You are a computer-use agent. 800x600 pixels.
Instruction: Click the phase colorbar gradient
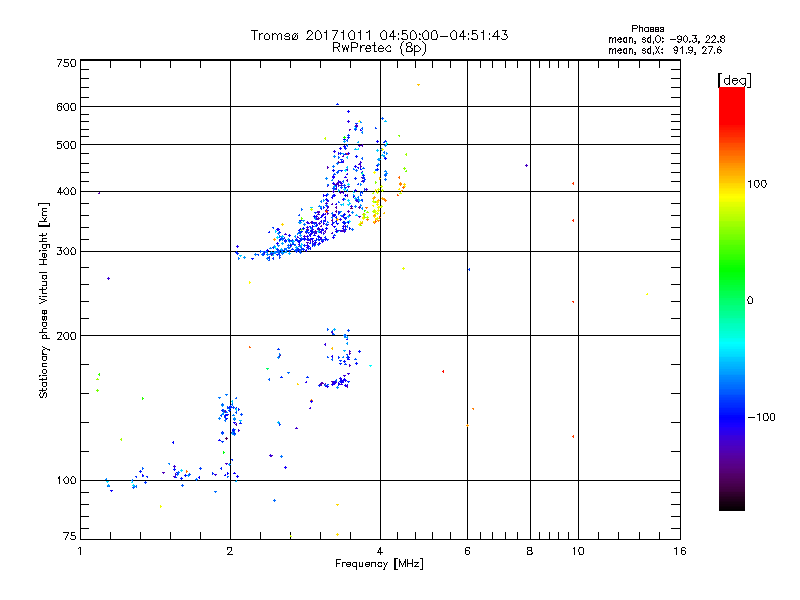click(x=732, y=298)
